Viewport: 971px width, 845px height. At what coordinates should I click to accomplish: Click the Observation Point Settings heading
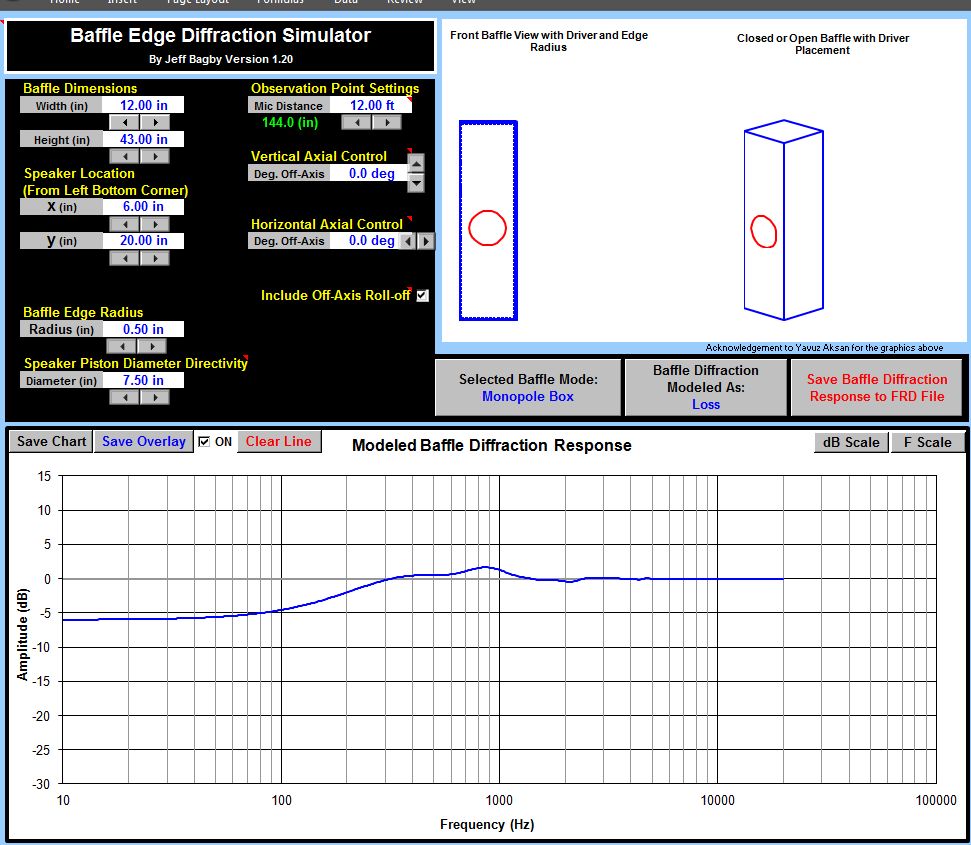point(335,89)
